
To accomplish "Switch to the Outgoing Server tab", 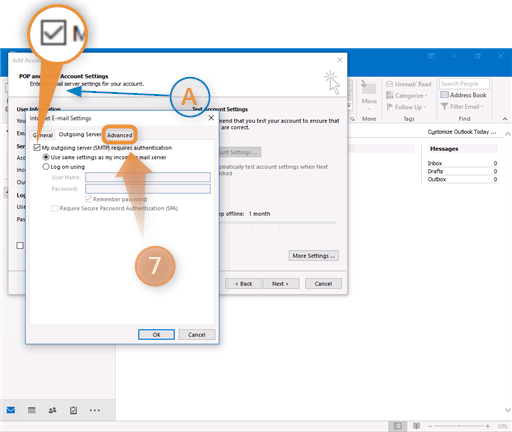I will click(x=80, y=134).
